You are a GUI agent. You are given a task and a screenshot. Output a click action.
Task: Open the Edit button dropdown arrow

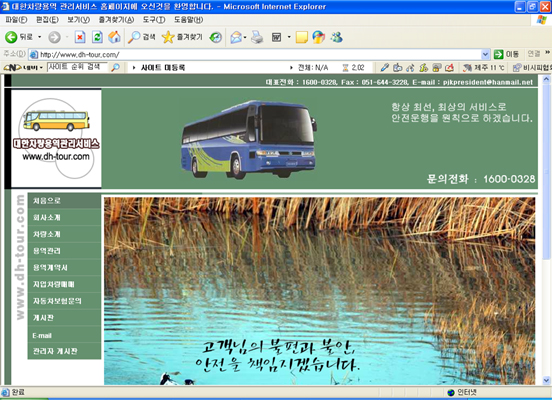coord(289,37)
